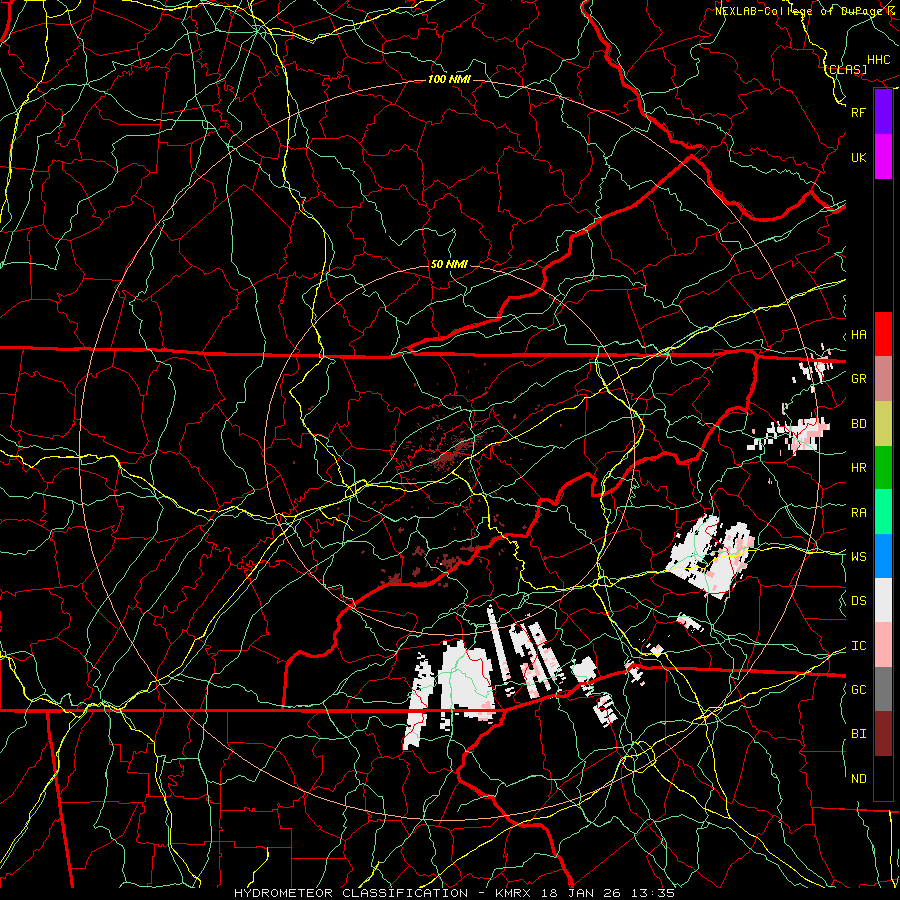Click the "UK" legend label
The image size is (900, 900).
coord(858,157)
